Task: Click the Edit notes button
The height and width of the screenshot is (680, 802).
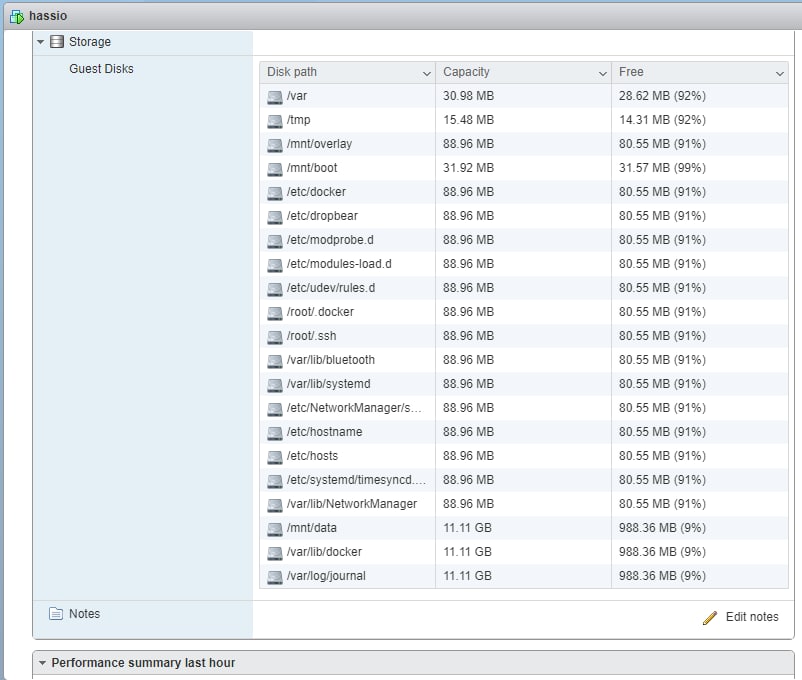Action: click(x=741, y=617)
